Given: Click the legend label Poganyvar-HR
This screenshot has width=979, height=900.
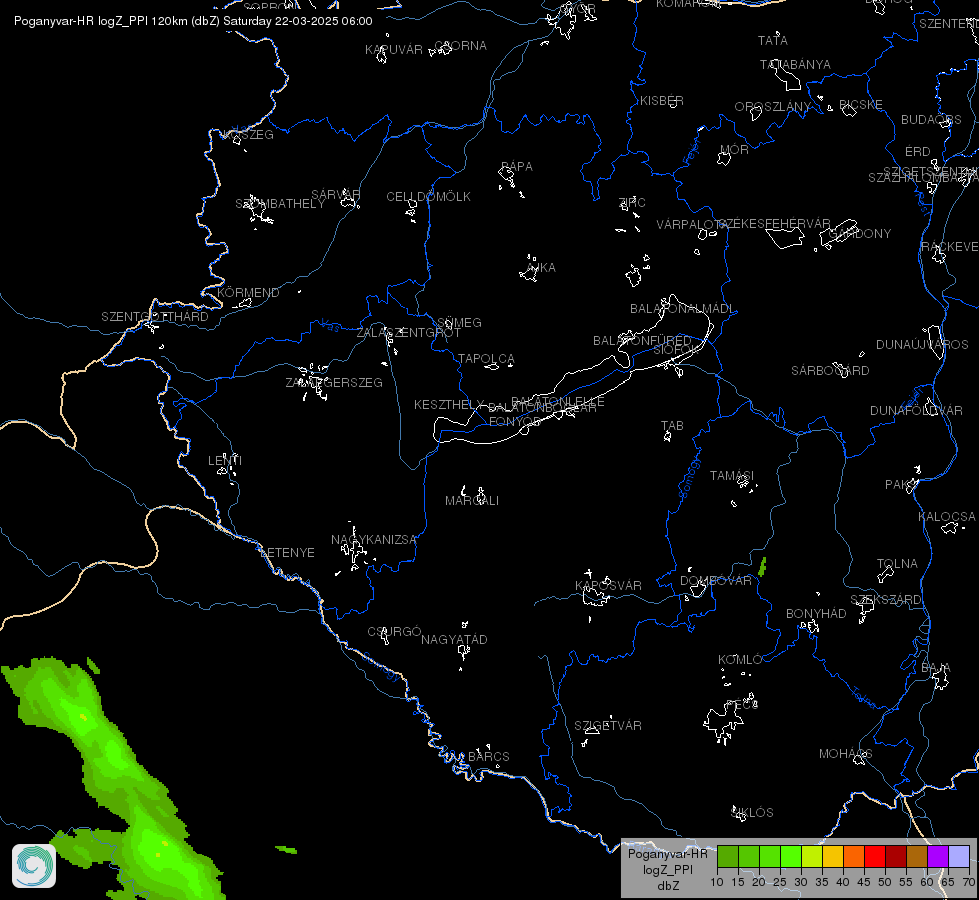Looking at the screenshot, I should [x=667, y=854].
